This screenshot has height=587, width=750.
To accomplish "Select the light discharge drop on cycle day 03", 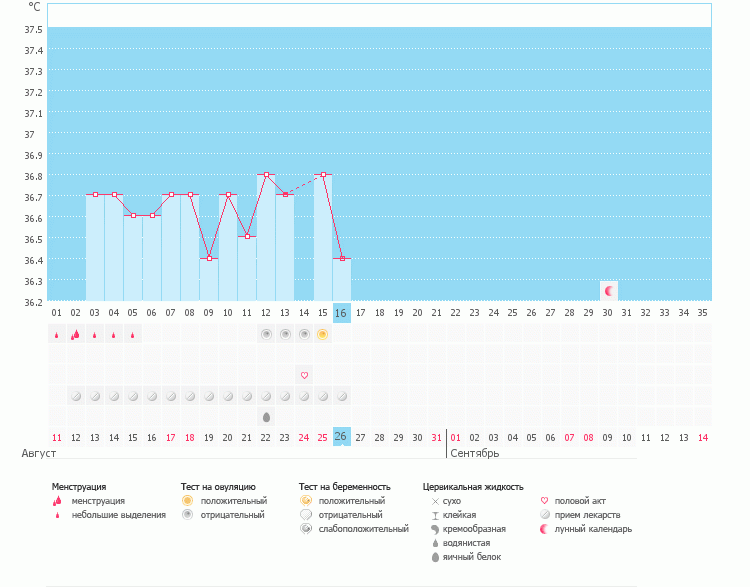I will coord(95,335).
